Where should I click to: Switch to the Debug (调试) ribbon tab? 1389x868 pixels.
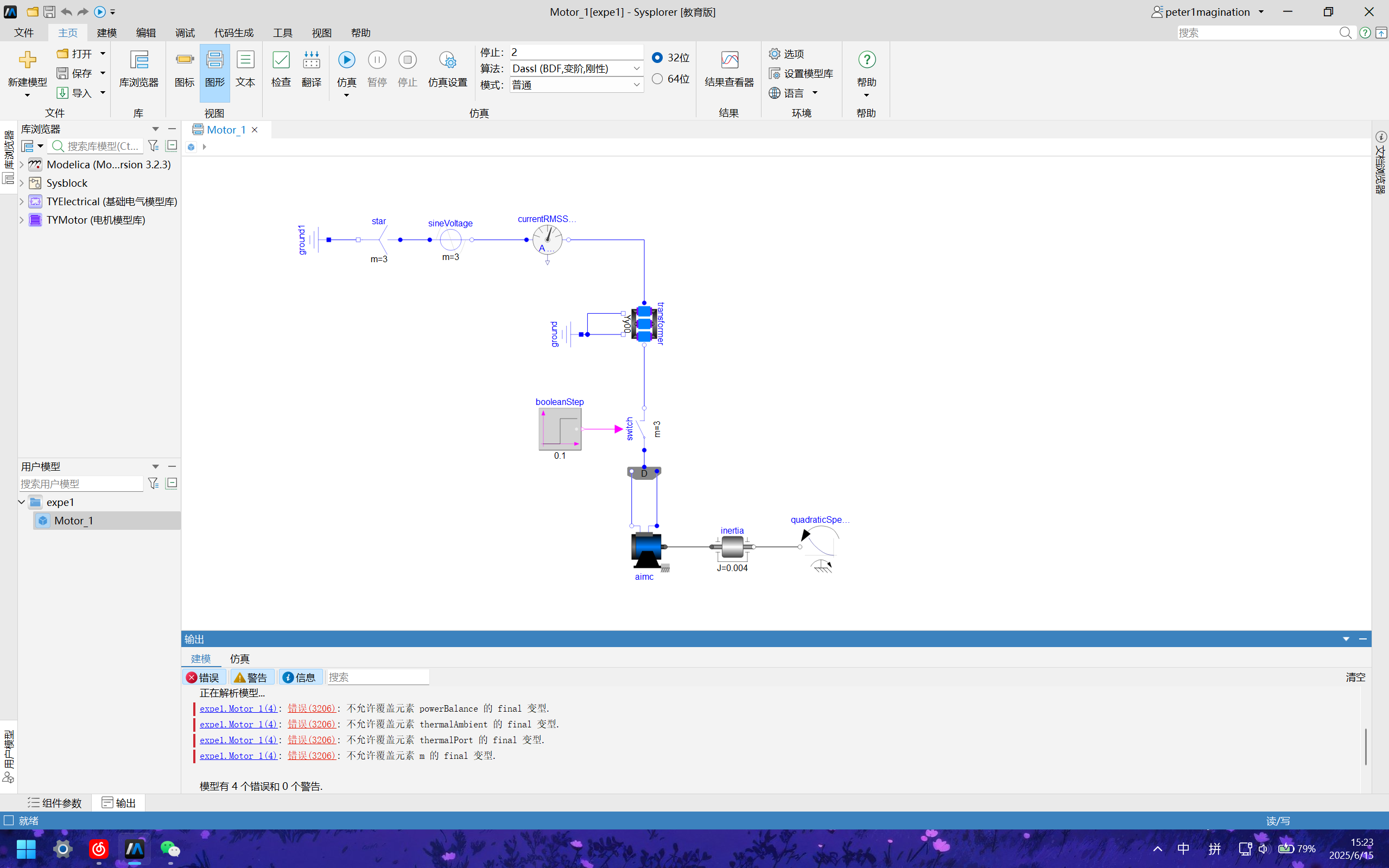185,33
